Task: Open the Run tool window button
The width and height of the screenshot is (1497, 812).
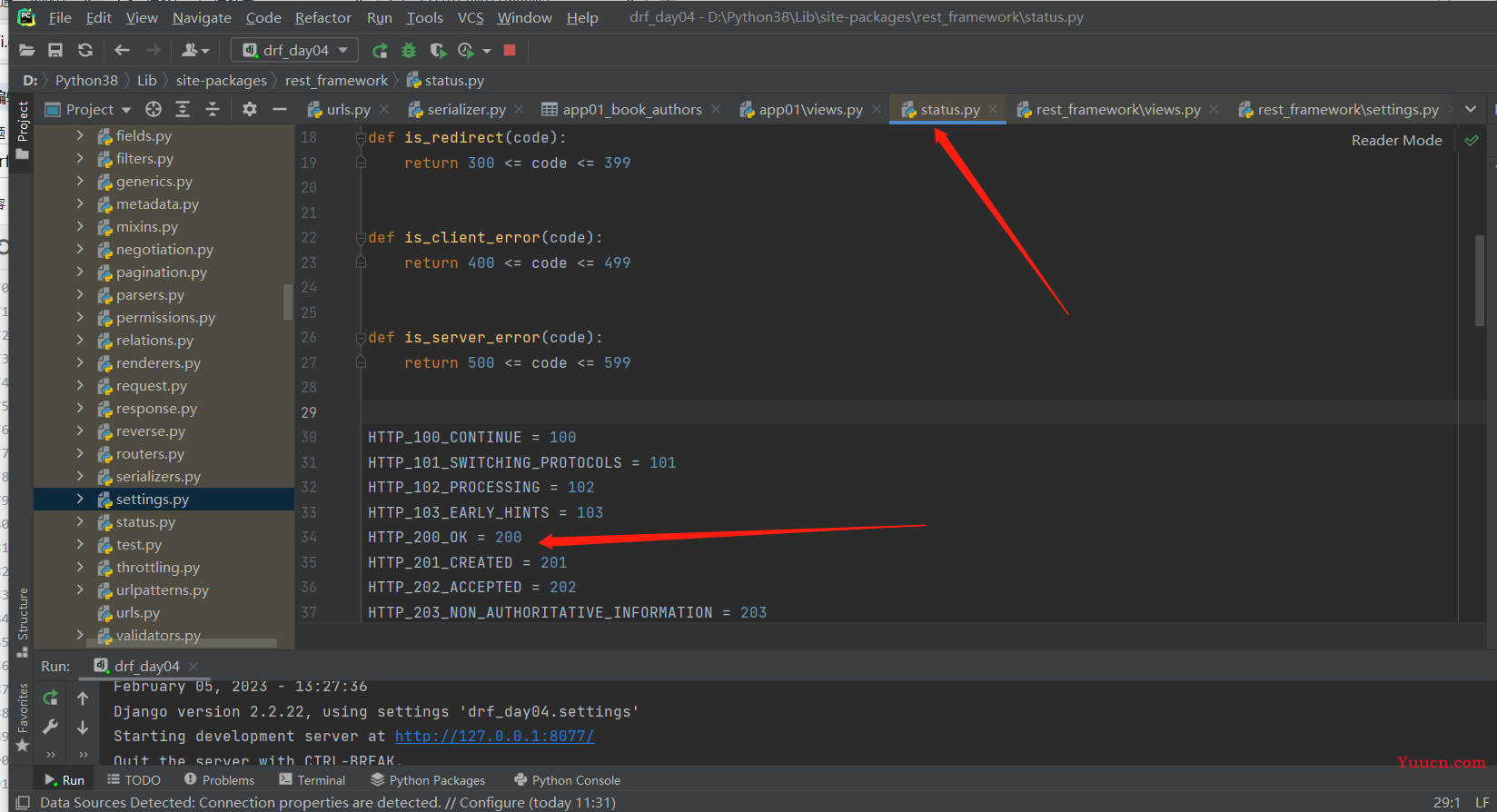Action: [x=64, y=779]
